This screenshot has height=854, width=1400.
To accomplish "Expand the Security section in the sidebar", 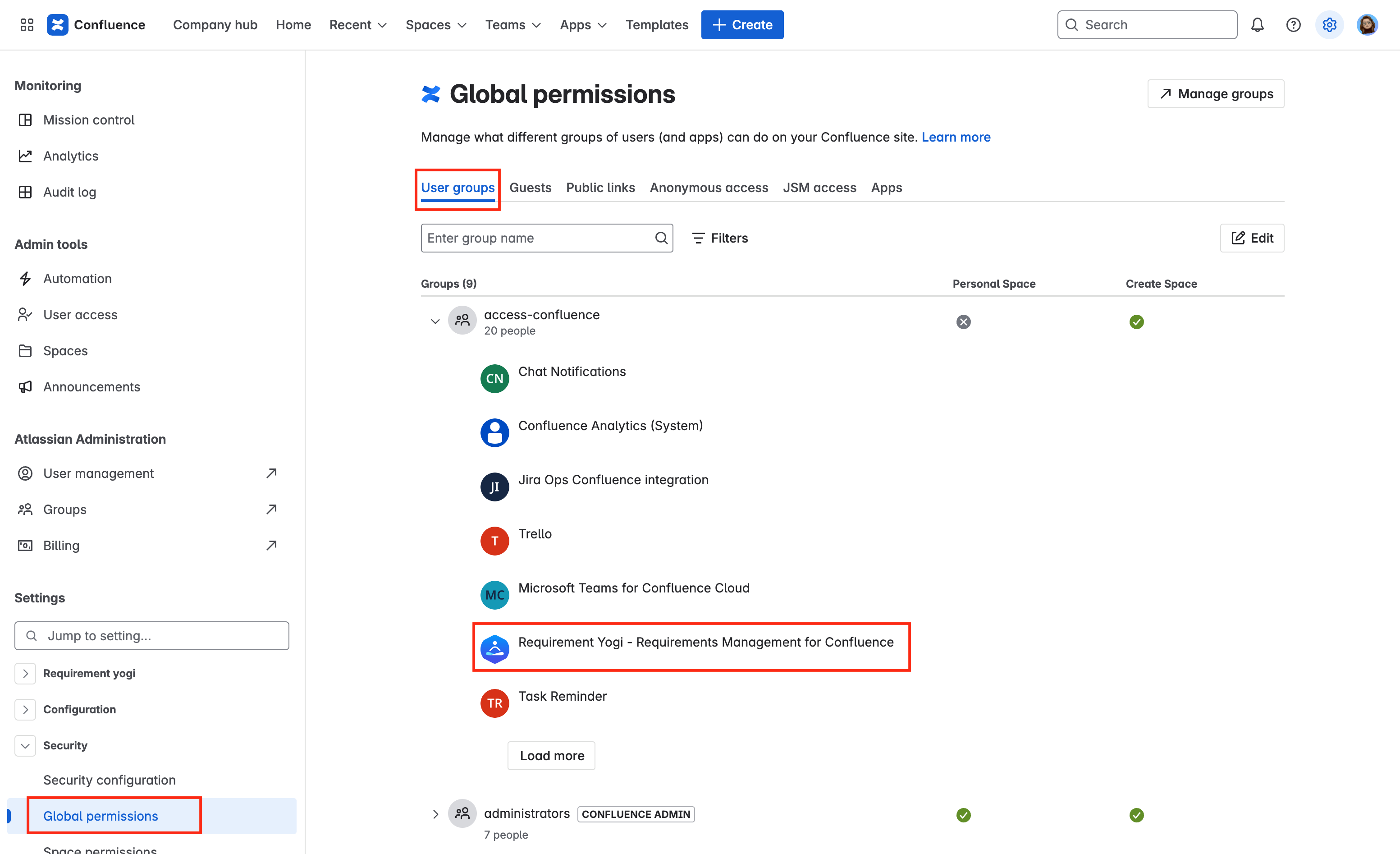I will 25,745.
